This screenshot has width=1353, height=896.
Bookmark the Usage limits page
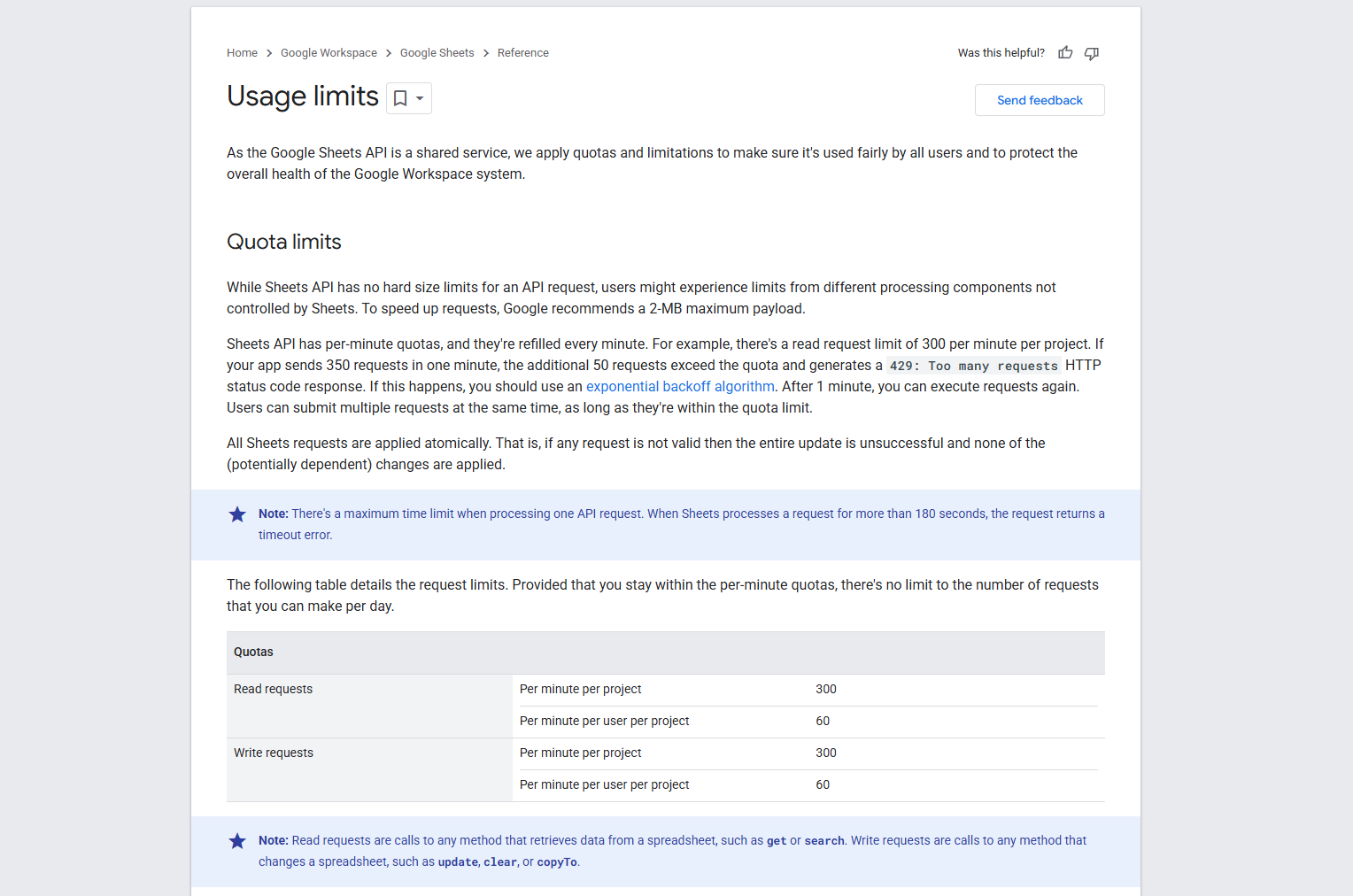click(x=400, y=98)
